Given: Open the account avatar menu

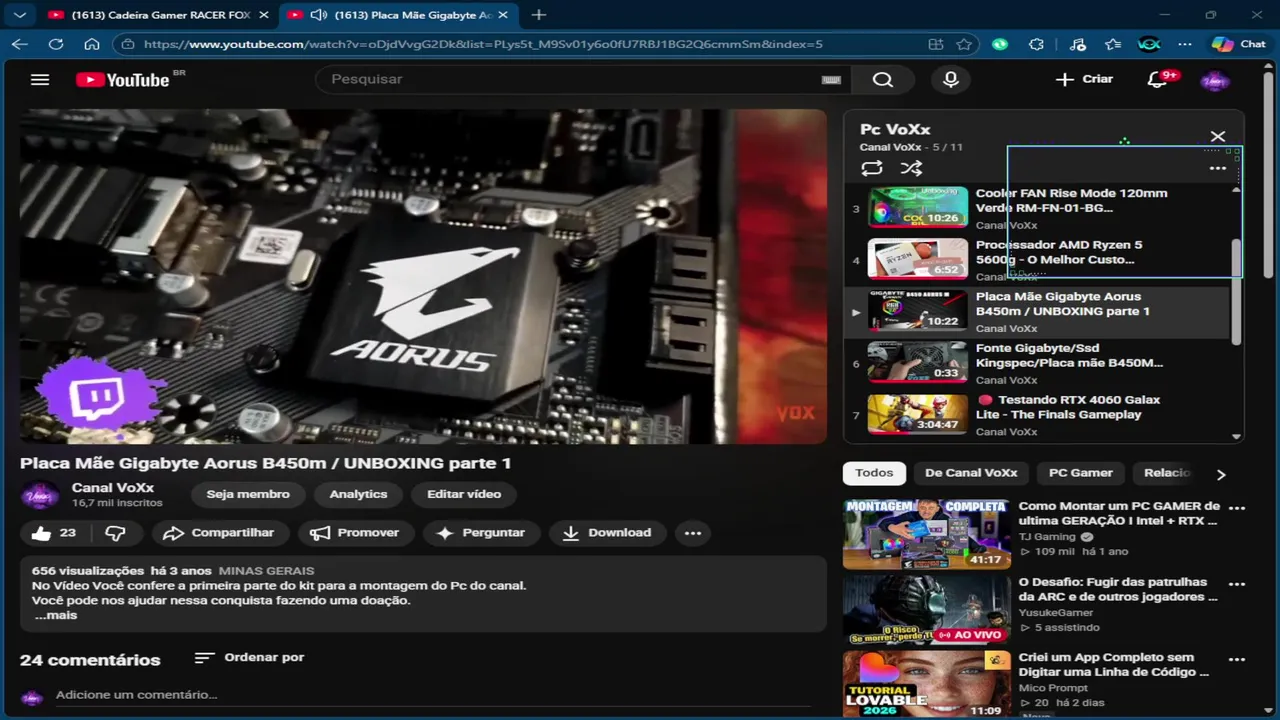Looking at the screenshot, I should pos(1214,80).
